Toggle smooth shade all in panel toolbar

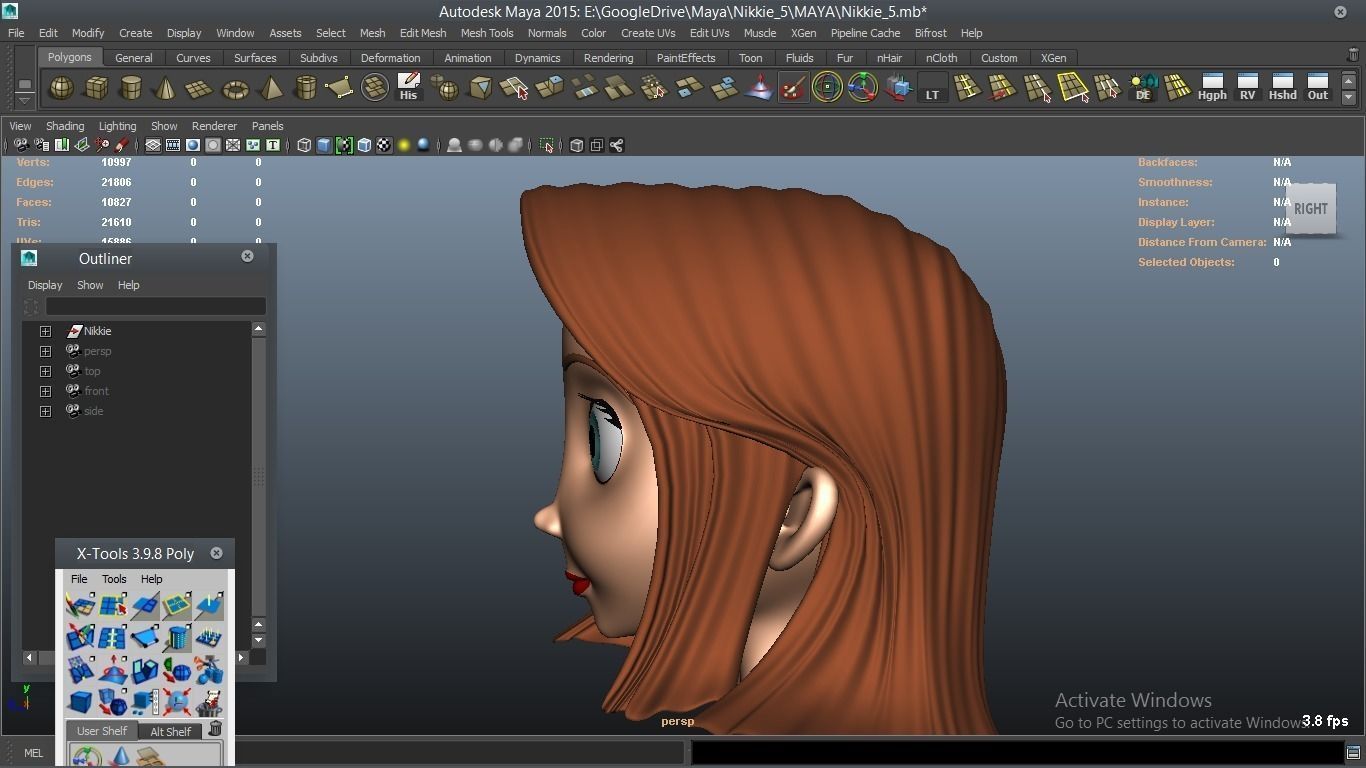click(324, 146)
